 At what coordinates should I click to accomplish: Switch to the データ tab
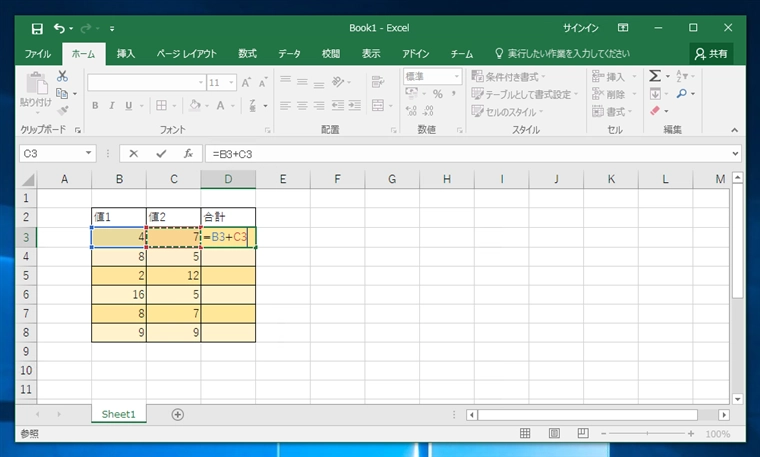coord(289,54)
